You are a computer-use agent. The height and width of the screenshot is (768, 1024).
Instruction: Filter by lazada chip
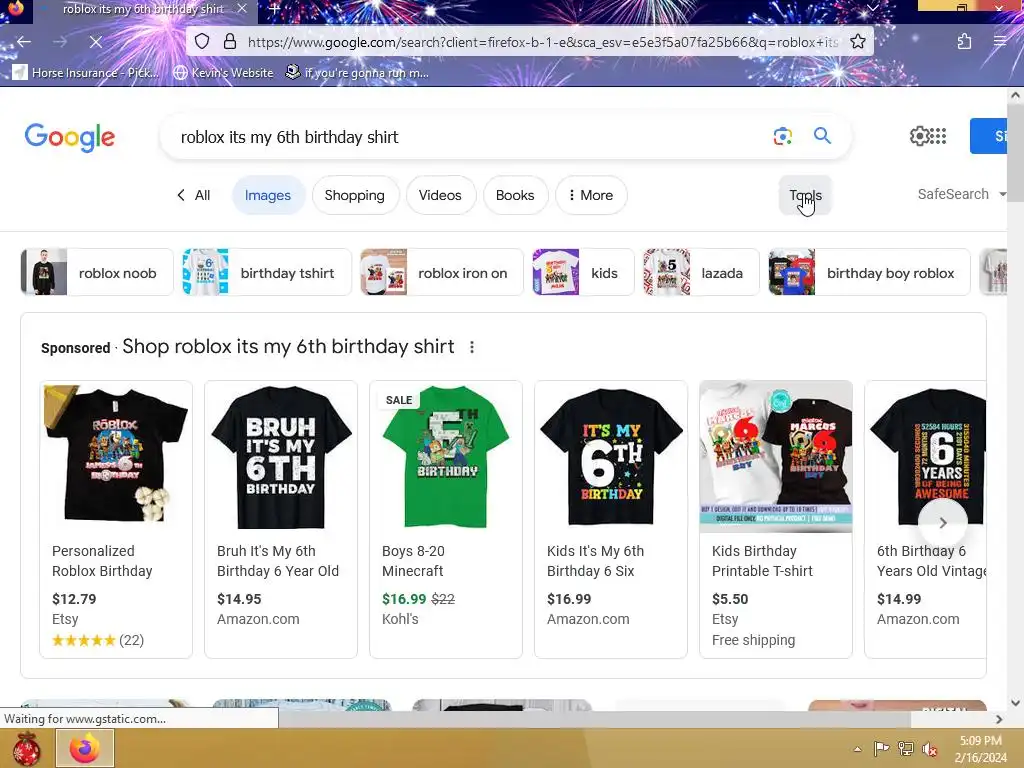701,272
